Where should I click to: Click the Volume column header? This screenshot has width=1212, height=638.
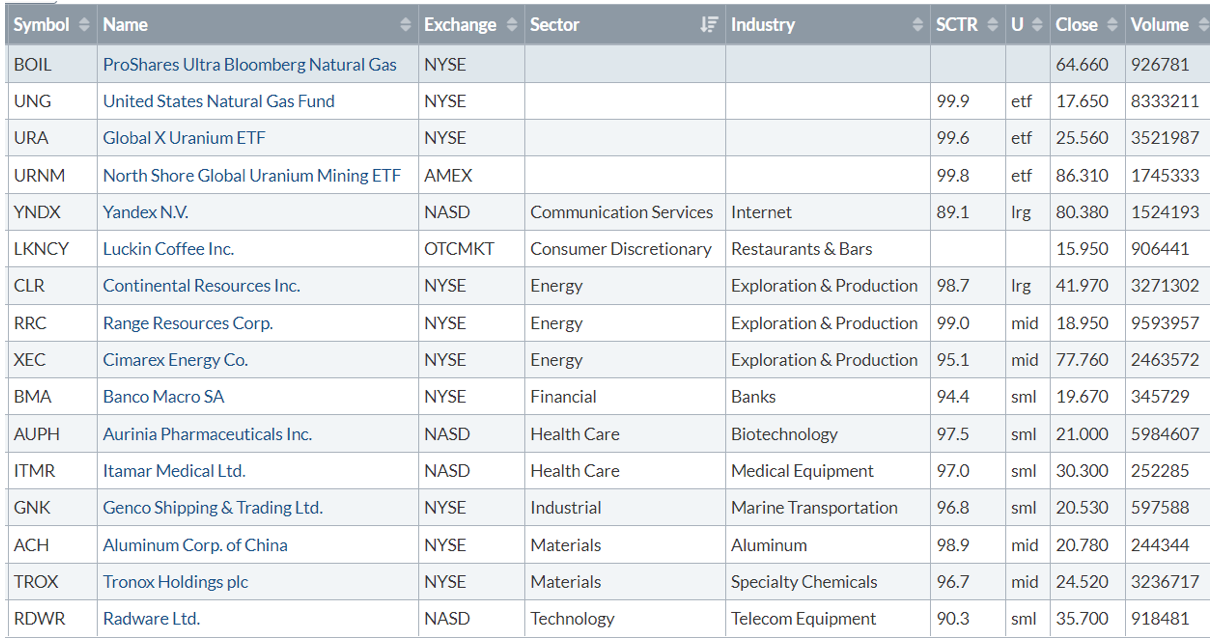point(1160,25)
